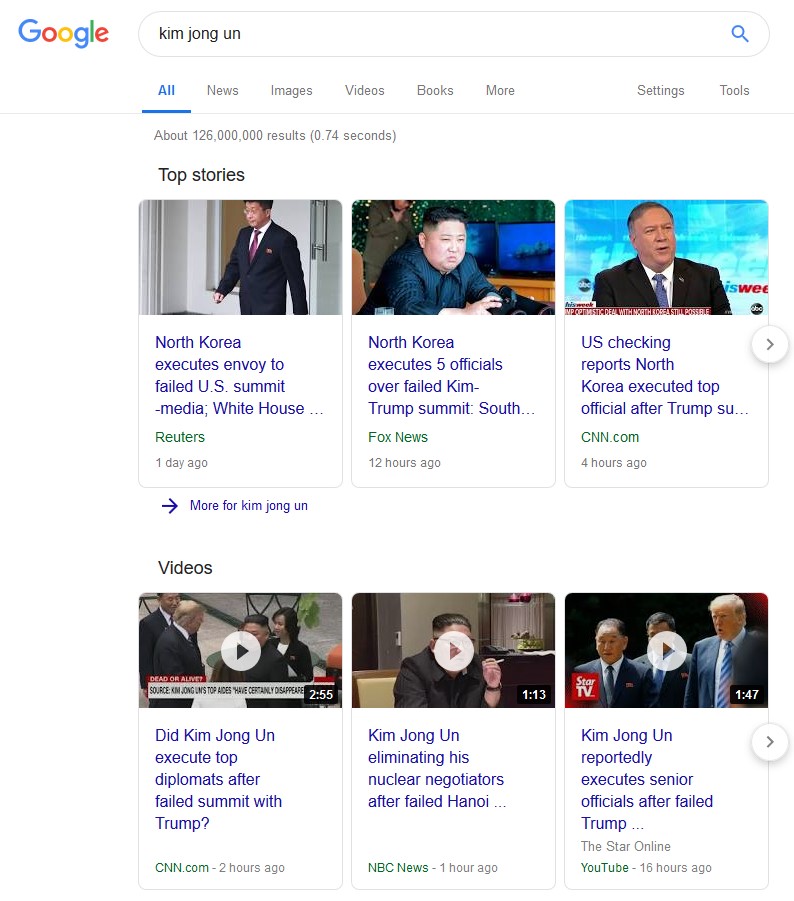Play the 2:55 CNN video
Screen dimensions: 794x901
(241, 651)
